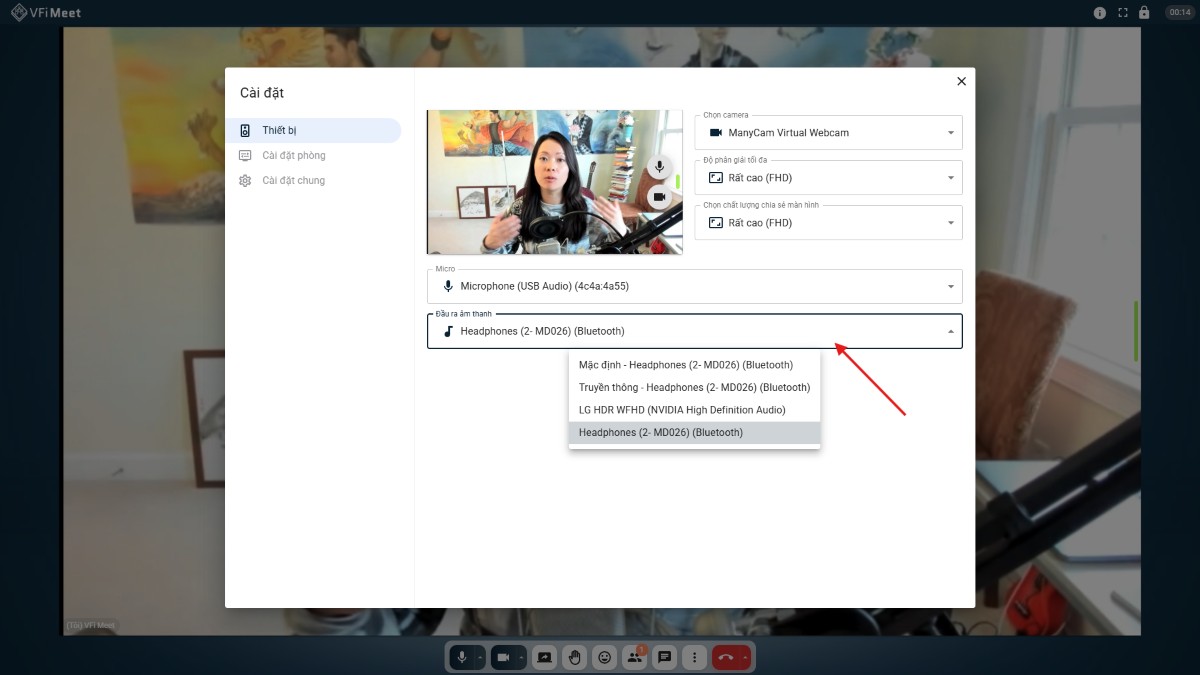This screenshot has height=675, width=1200.
Task: Open the ManyCam Virtual Webcam camera dropdown
Action: coord(828,133)
